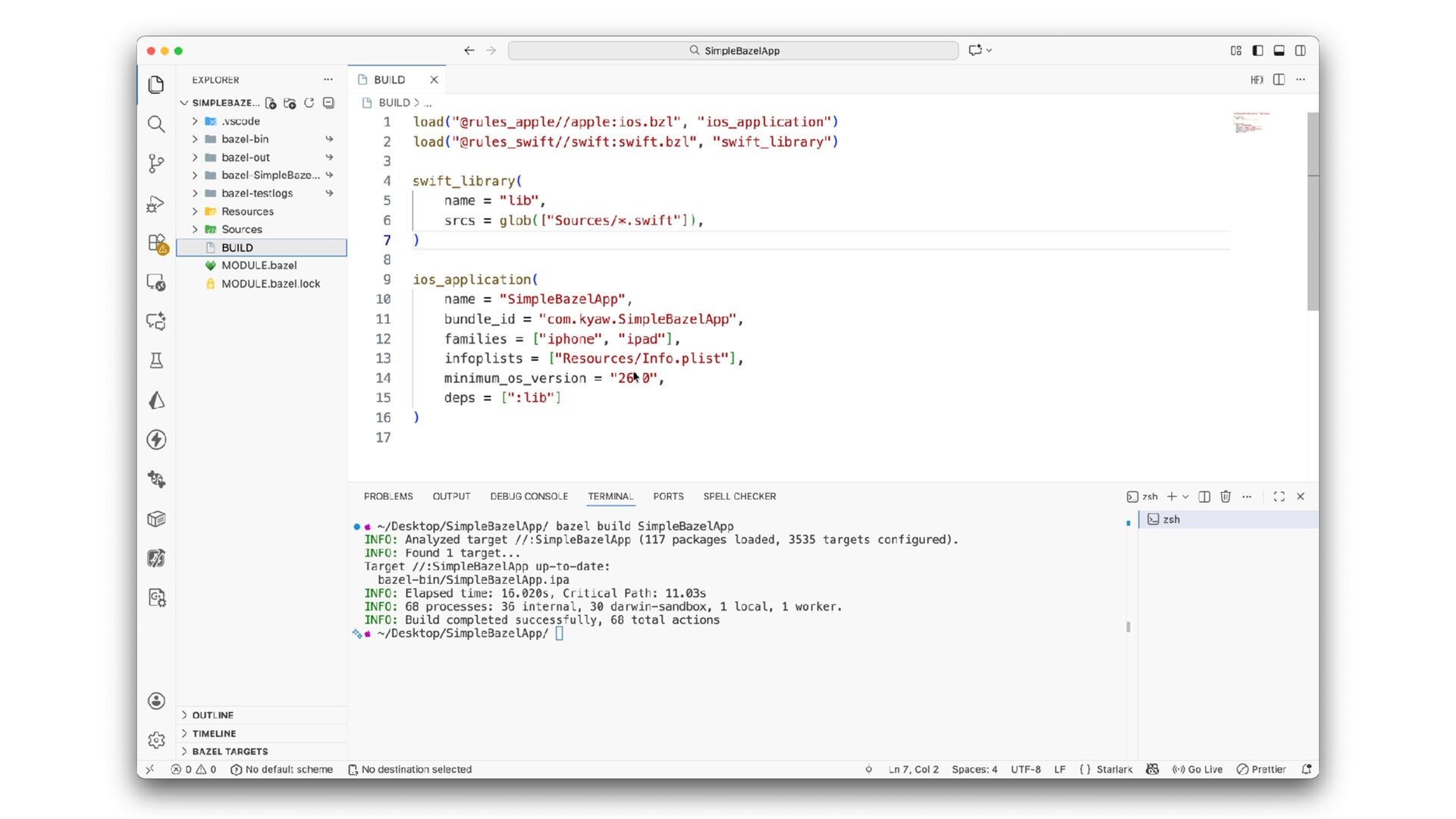Click Go Live in status bar
Screen dimensions: 1456x819
(x=1198, y=770)
